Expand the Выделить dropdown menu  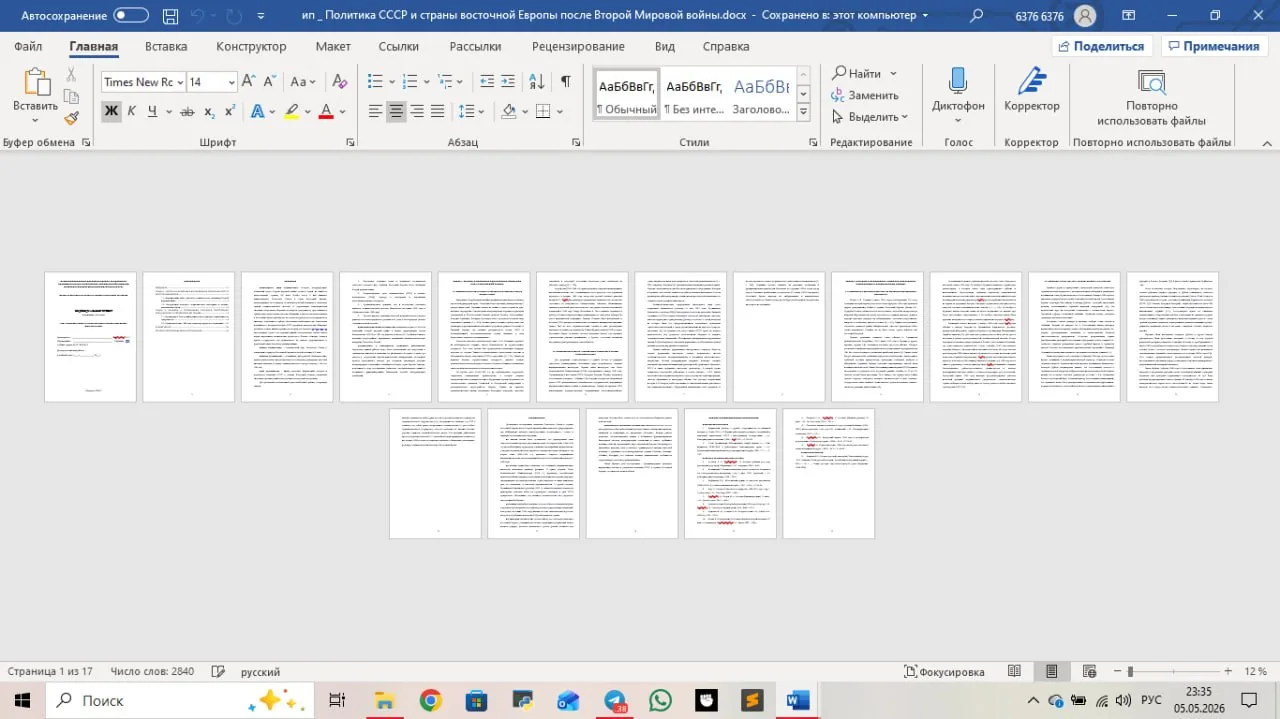click(x=870, y=117)
